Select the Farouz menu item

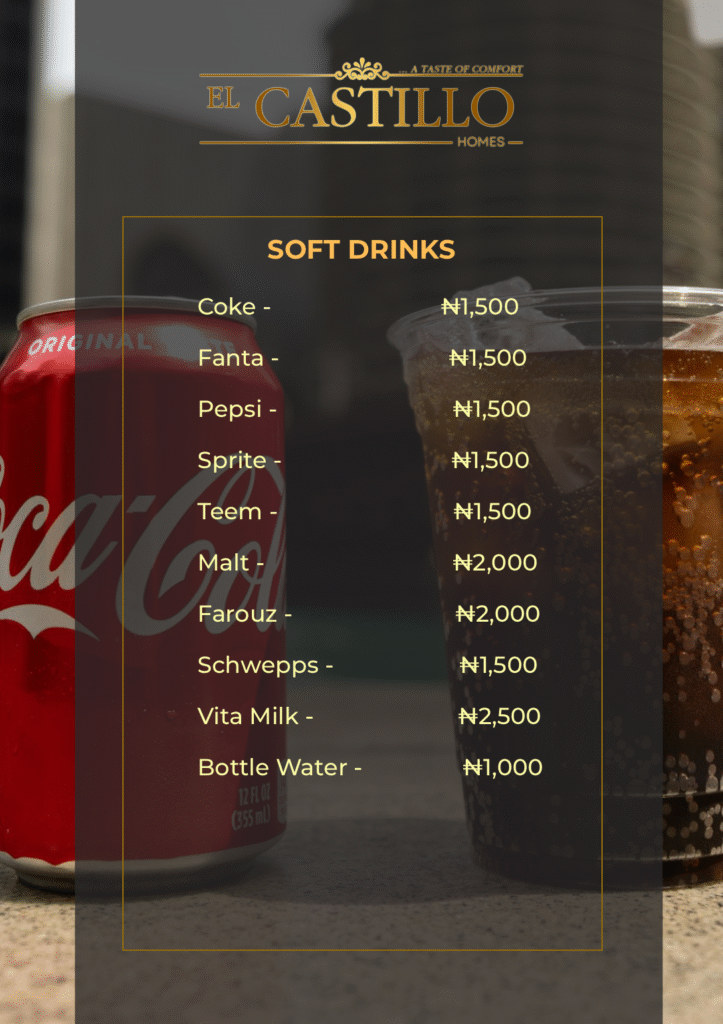pyautogui.click(x=244, y=614)
